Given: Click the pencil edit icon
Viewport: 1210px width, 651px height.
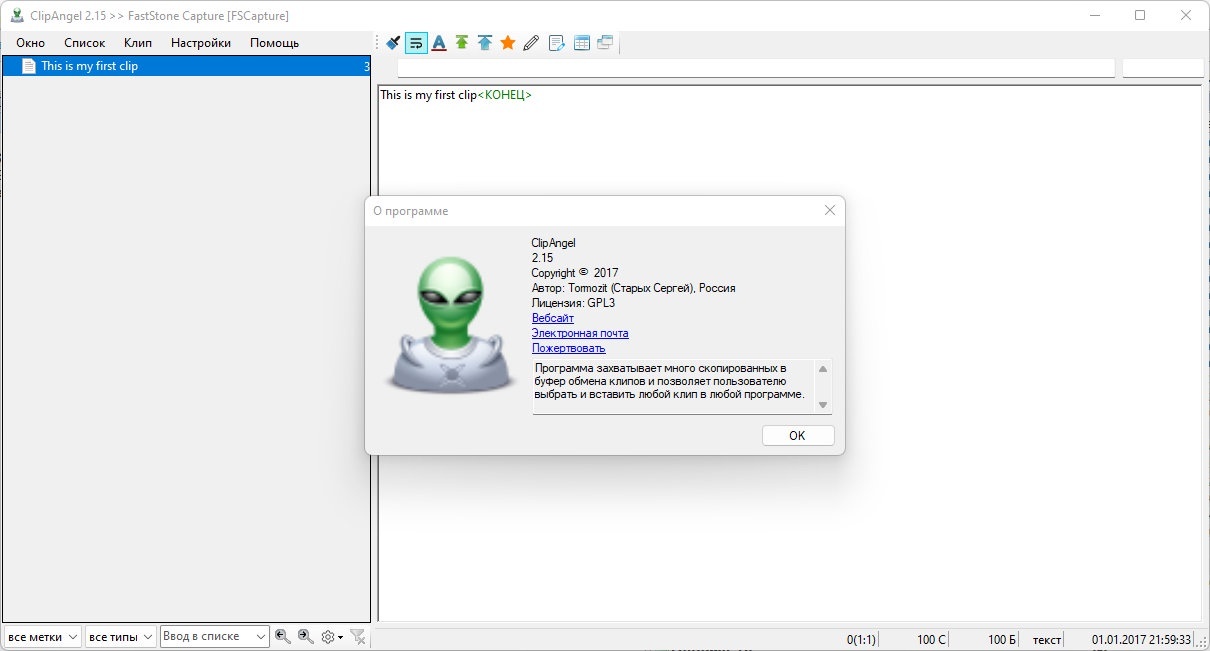Looking at the screenshot, I should click(531, 43).
